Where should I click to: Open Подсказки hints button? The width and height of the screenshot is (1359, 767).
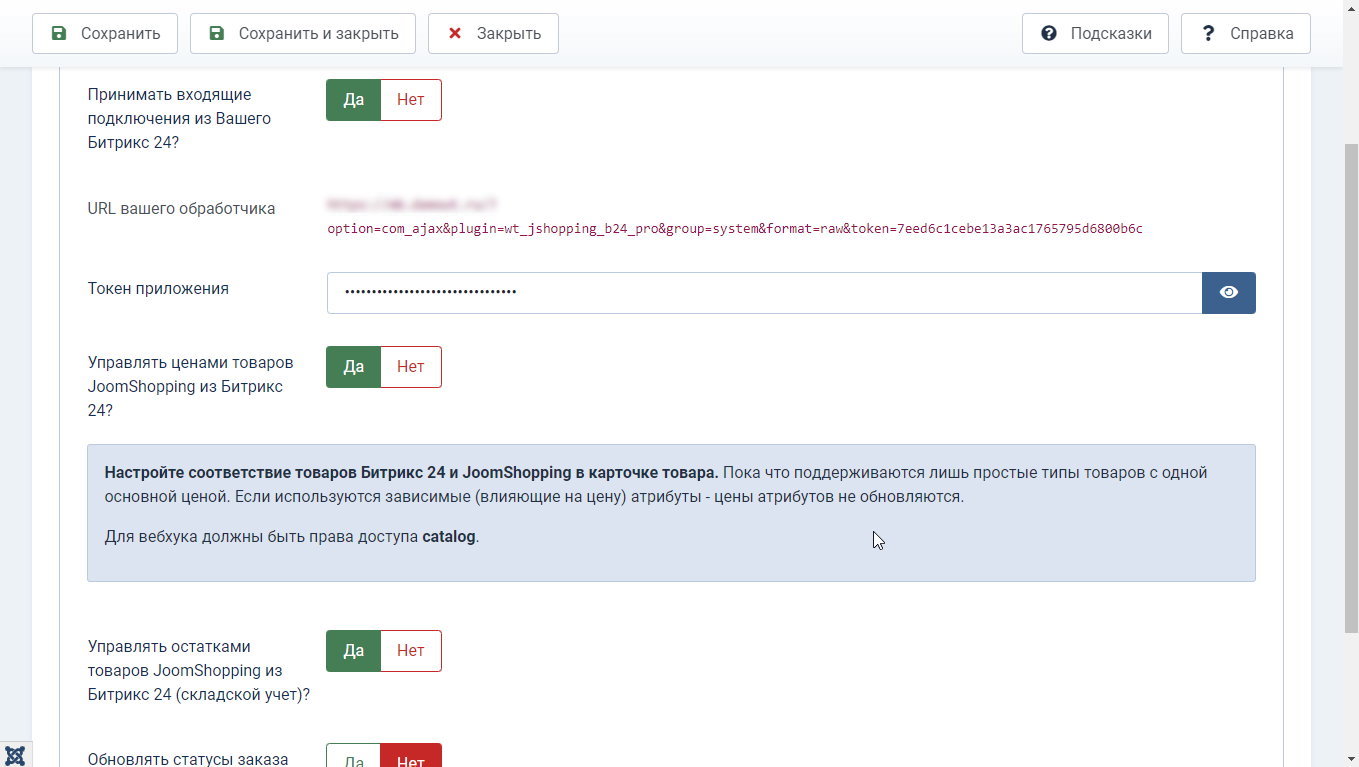click(1095, 33)
